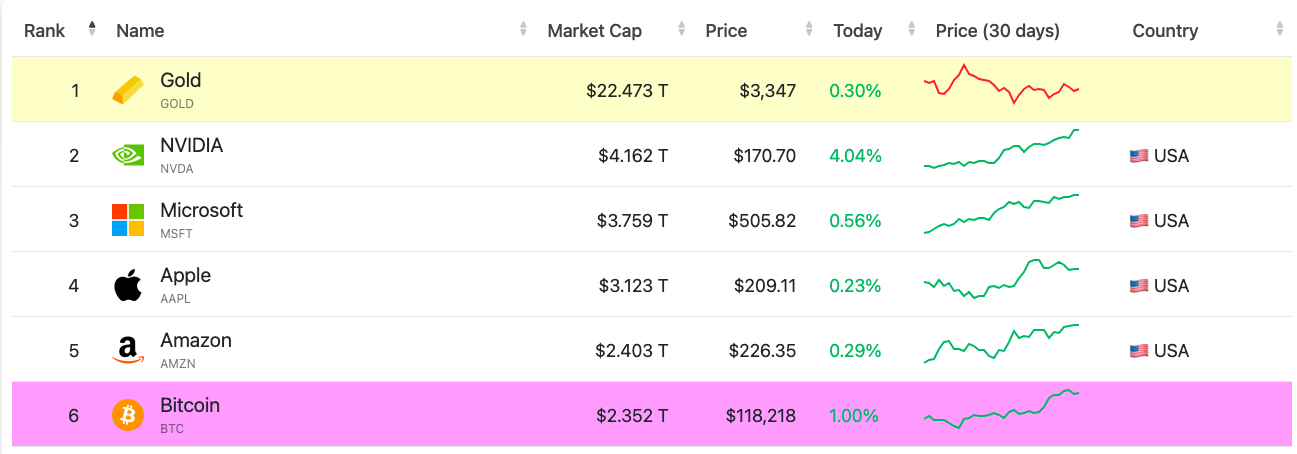This screenshot has height=454, width=1297.
Task: Click the Market Cap header label
Action: [594, 31]
